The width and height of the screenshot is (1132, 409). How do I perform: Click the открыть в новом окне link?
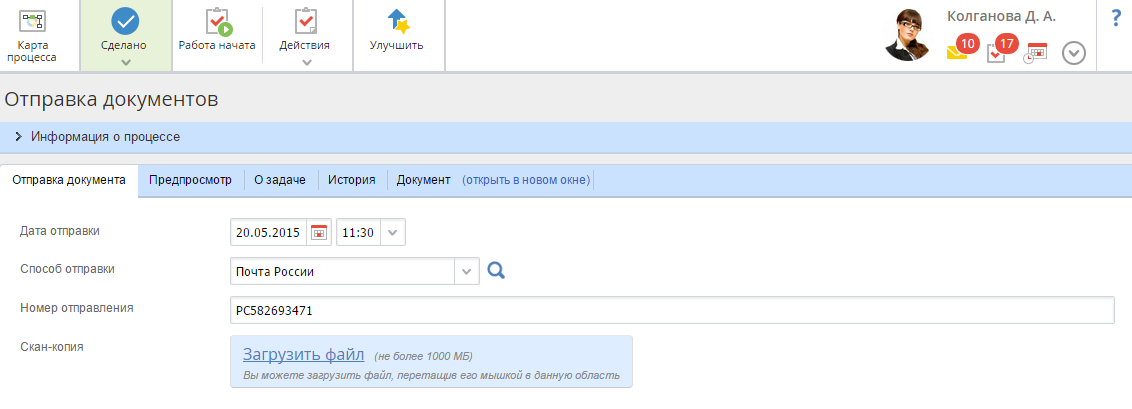point(526,180)
